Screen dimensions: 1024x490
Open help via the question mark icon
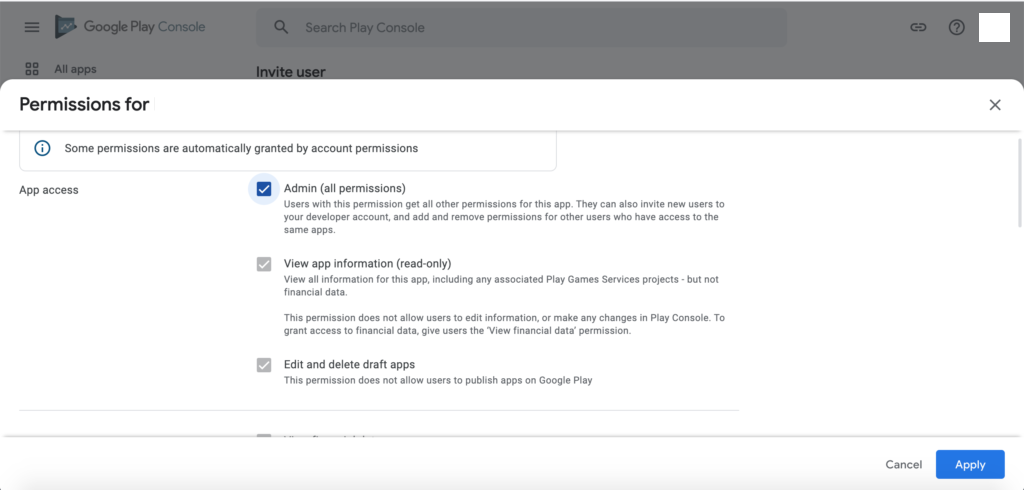coord(956,27)
